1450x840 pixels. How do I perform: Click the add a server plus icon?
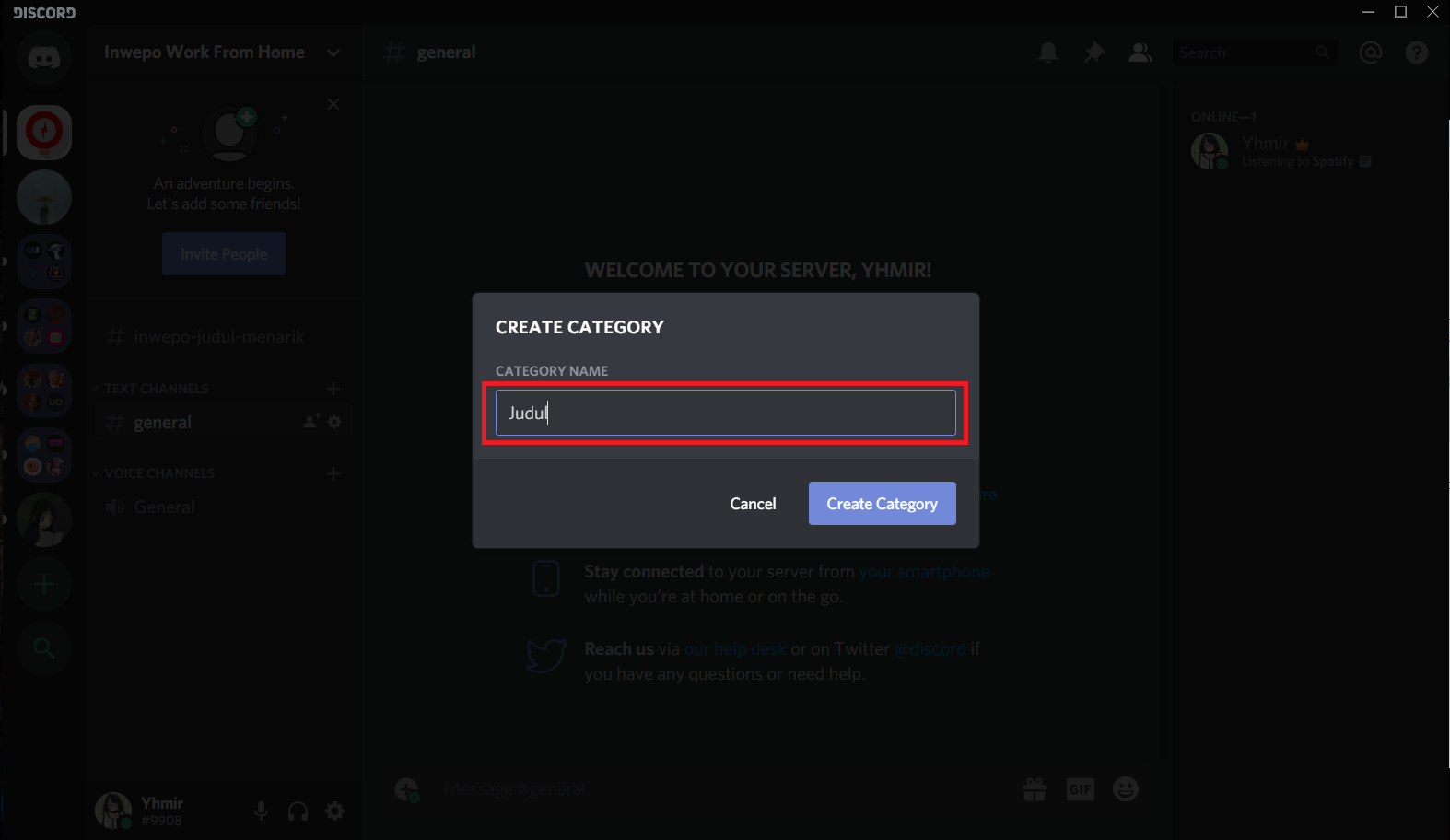click(x=43, y=584)
